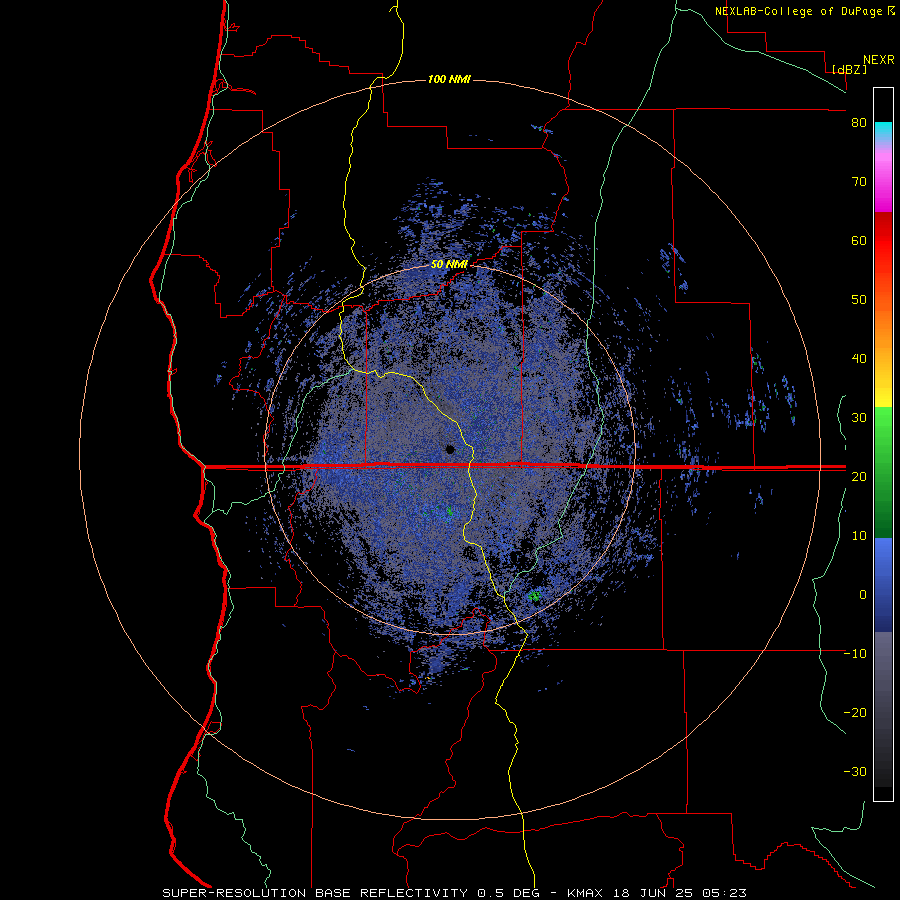Click the -30 value on dBZ scale

coord(855,771)
